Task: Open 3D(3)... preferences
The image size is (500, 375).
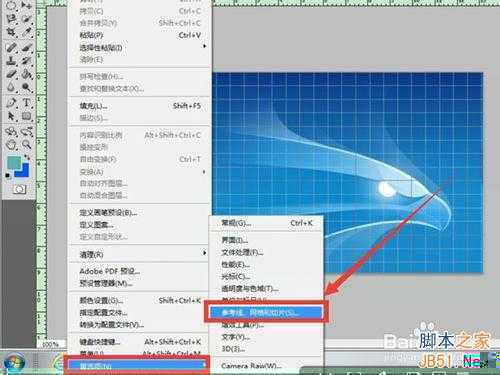Action: 266,349
